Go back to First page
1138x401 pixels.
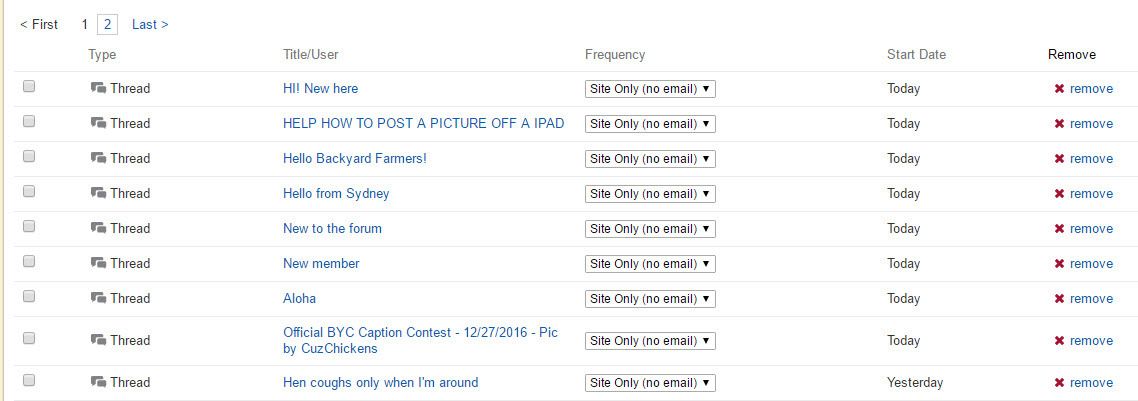pyautogui.click(x=39, y=24)
